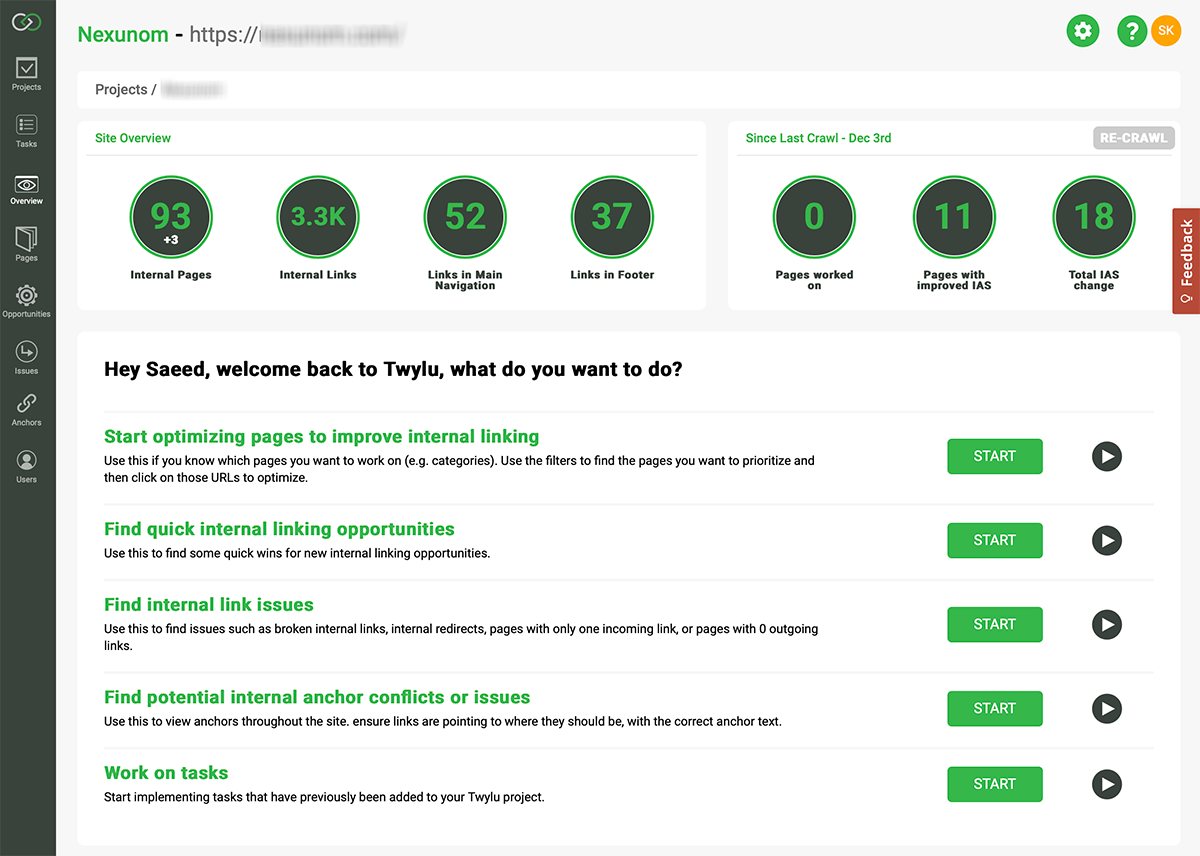Click the 'Site Overview' panel title
The image size is (1200, 856).
[x=133, y=138]
